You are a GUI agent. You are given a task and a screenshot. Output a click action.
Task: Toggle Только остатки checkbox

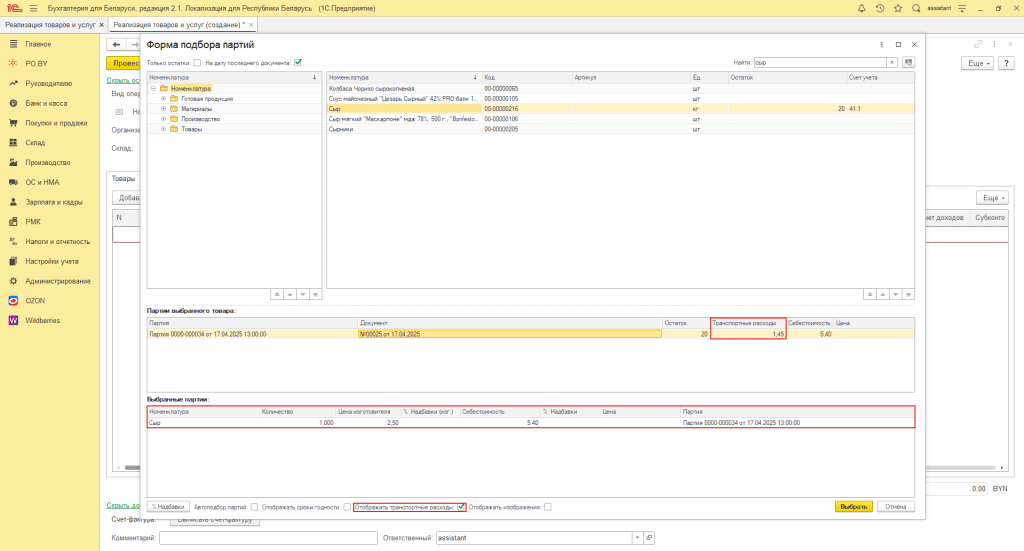(x=197, y=63)
